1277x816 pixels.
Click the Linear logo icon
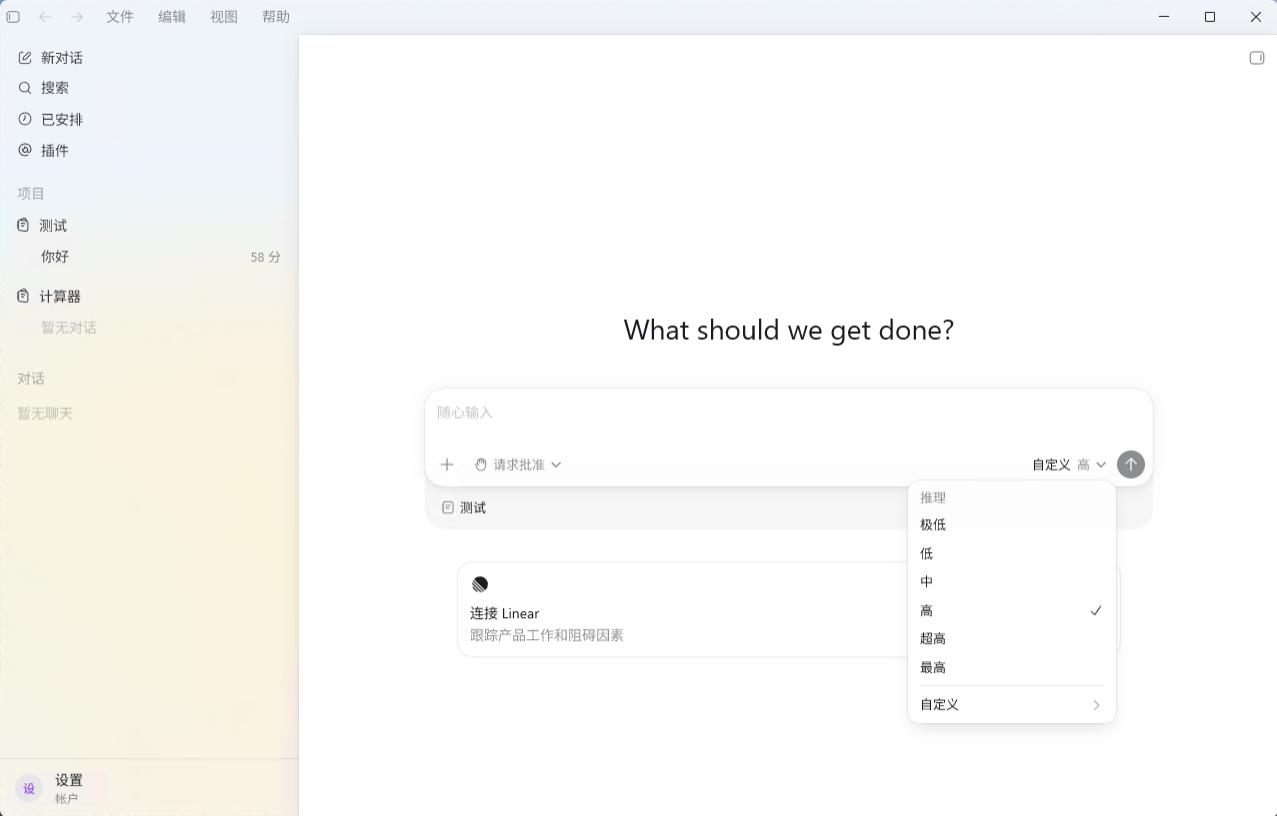tap(480, 584)
